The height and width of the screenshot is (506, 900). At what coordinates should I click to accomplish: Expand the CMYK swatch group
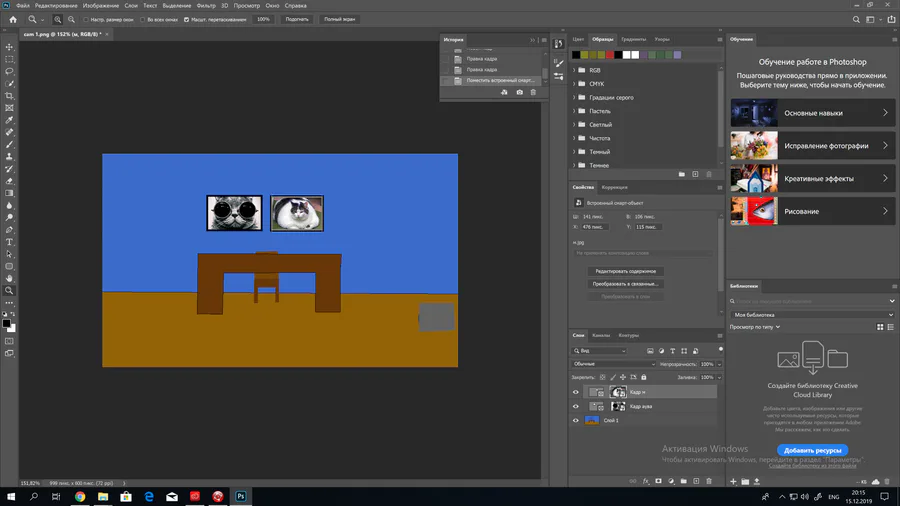coord(574,84)
